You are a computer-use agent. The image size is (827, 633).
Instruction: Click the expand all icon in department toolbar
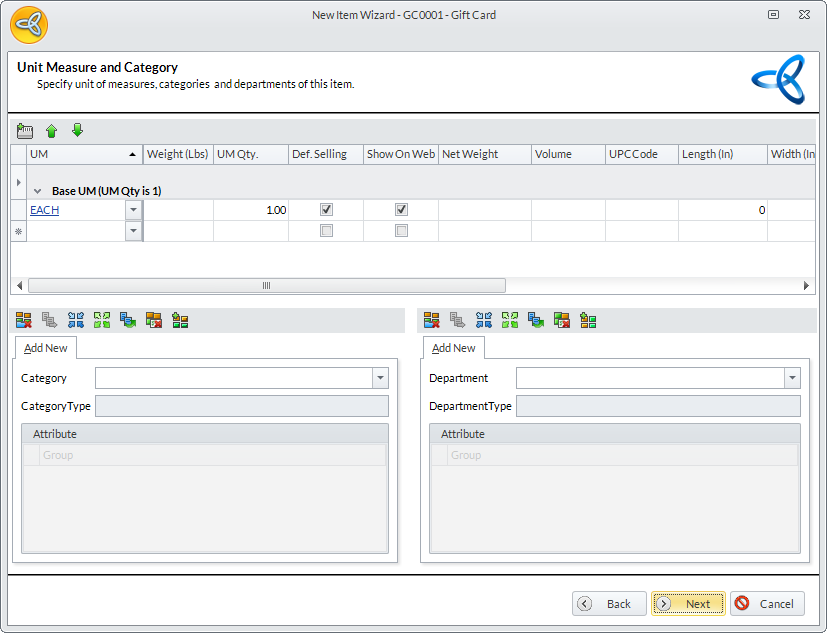click(x=510, y=320)
